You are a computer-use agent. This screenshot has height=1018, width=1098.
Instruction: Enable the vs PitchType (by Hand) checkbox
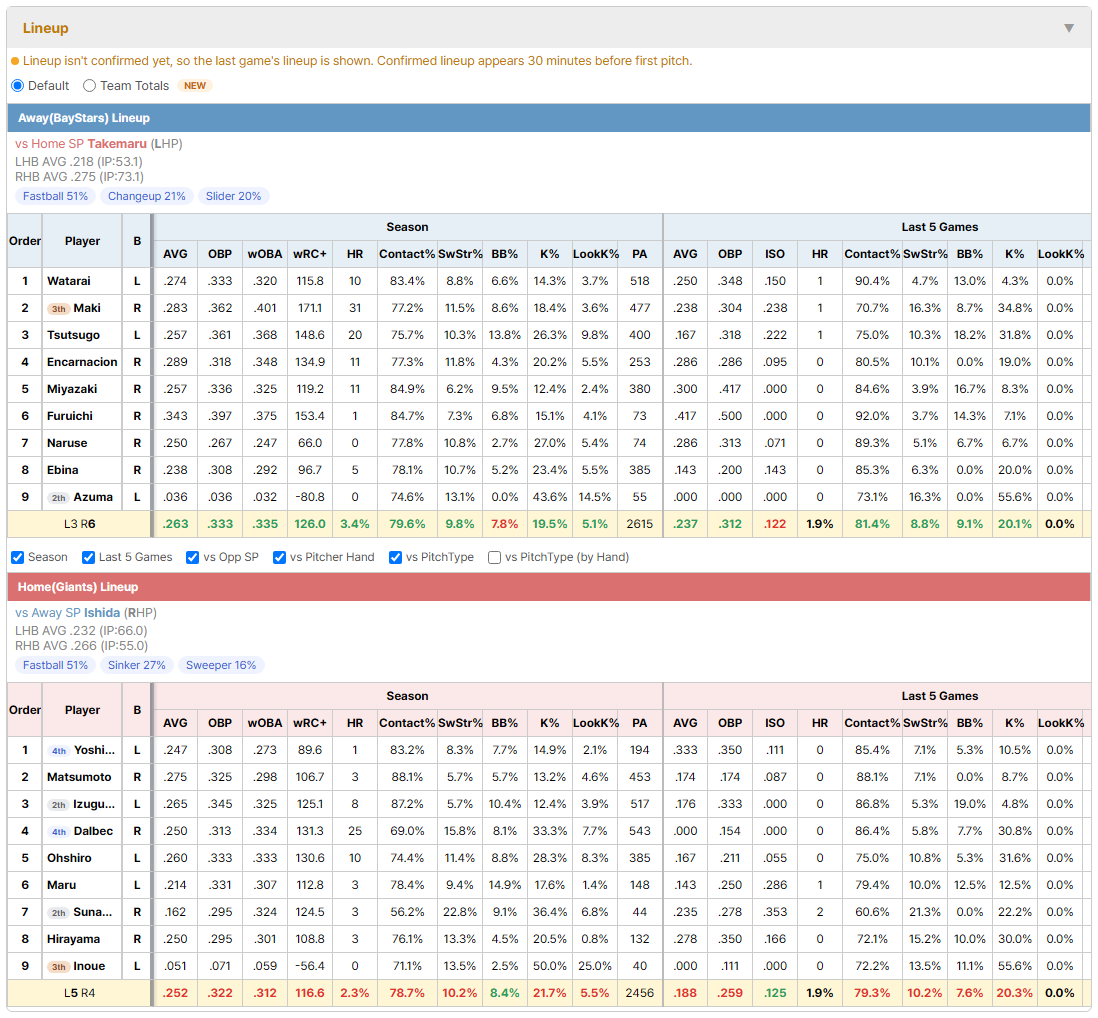(494, 557)
